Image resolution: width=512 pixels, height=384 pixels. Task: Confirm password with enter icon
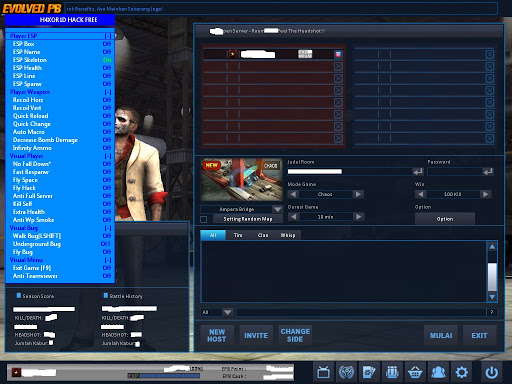pyautogui.click(x=488, y=172)
